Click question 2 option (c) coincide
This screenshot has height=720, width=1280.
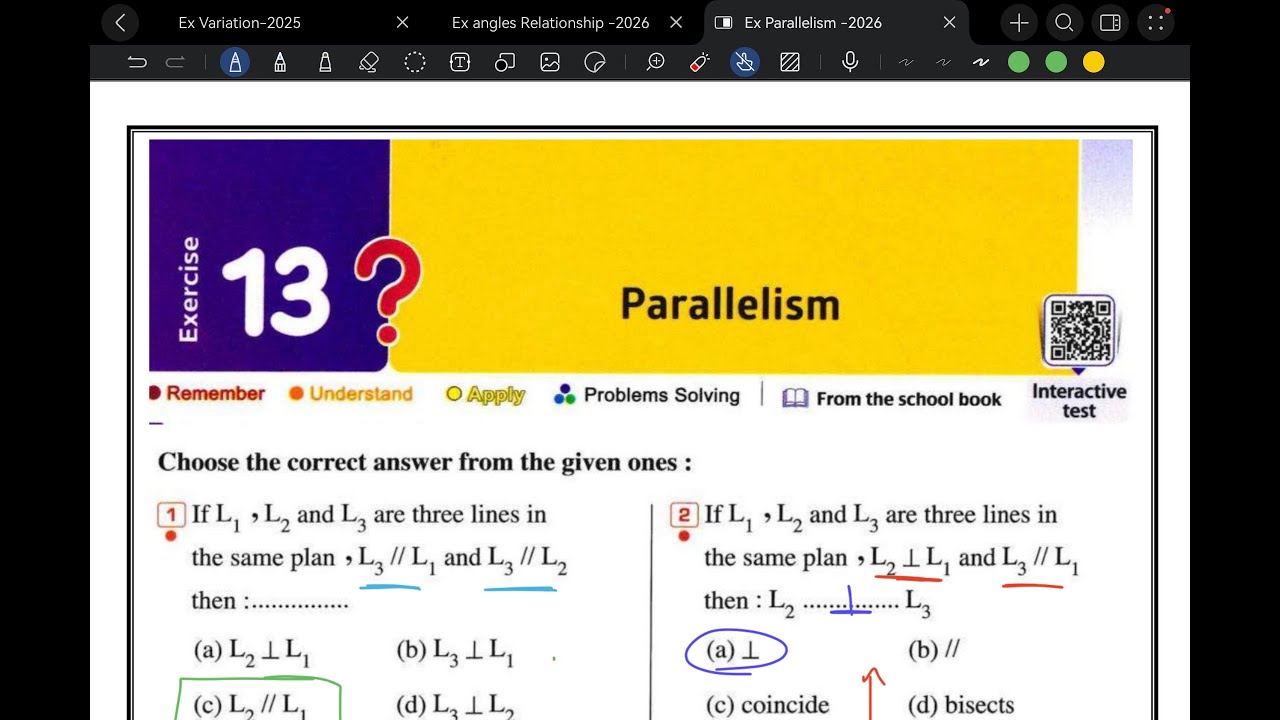click(x=768, y=705)
